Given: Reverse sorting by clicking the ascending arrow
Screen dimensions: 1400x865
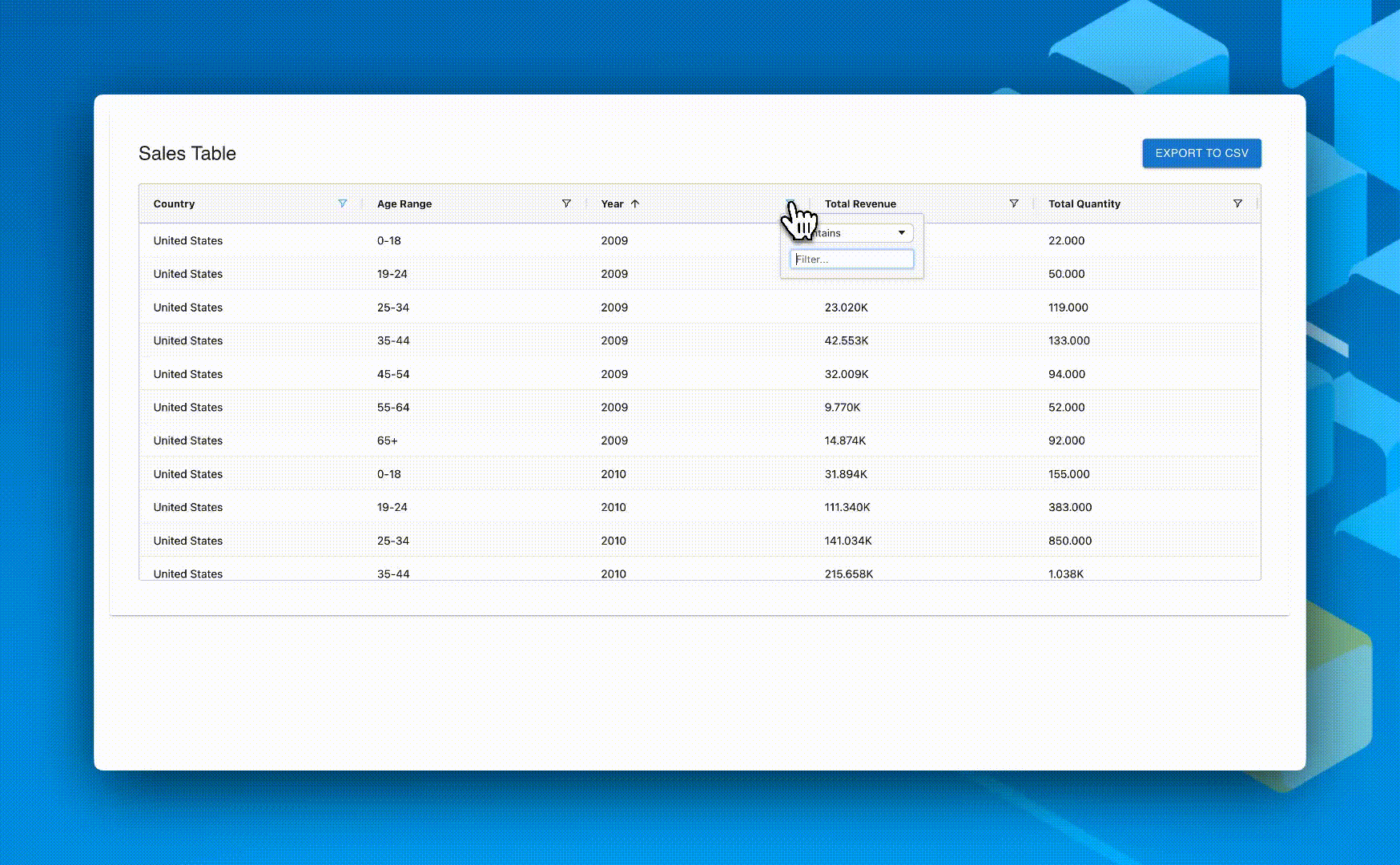Looking at the screenshot, I should tap(634, 203).
